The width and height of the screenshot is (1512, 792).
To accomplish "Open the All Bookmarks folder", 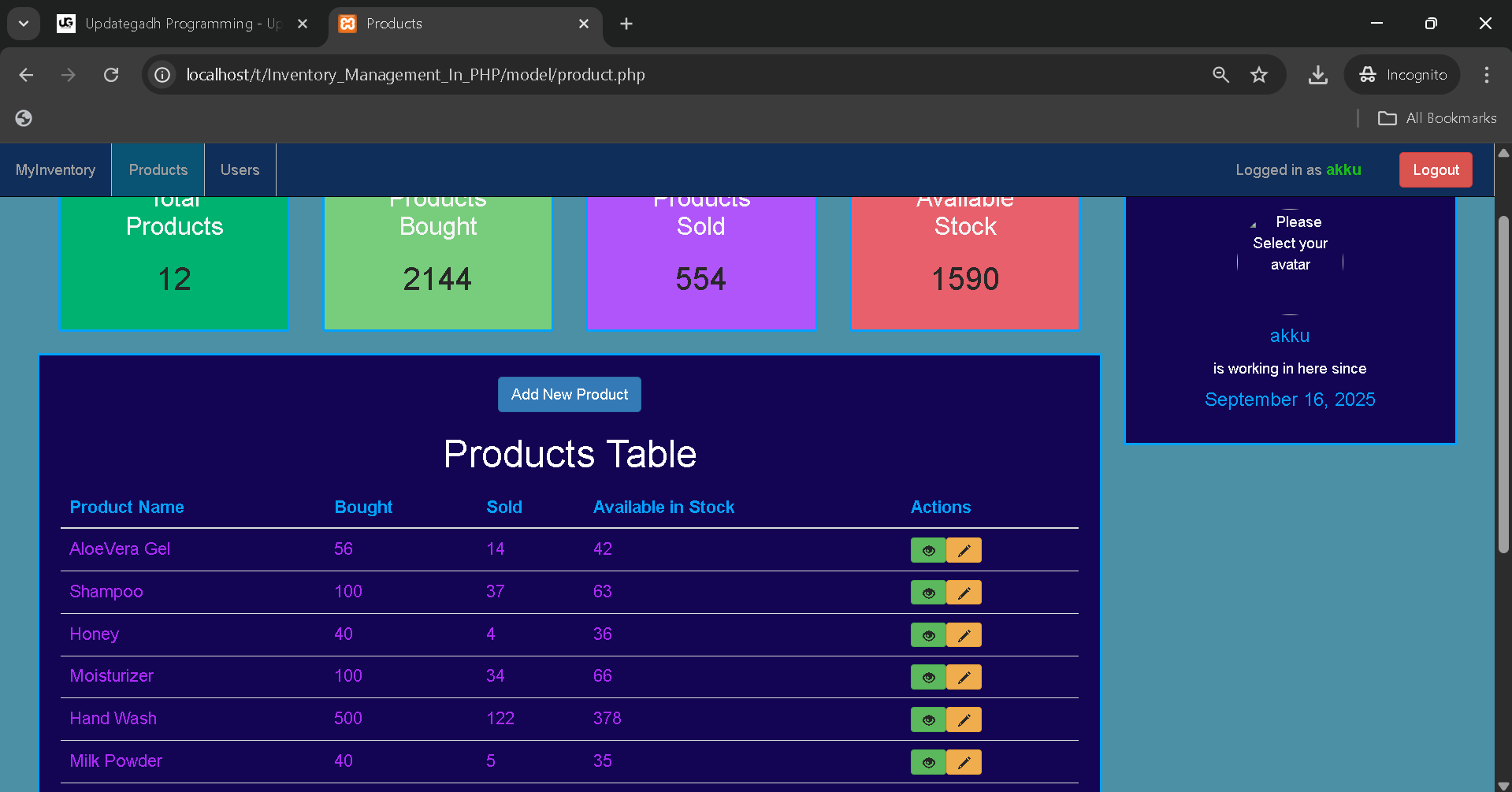I will point(1437,118).
